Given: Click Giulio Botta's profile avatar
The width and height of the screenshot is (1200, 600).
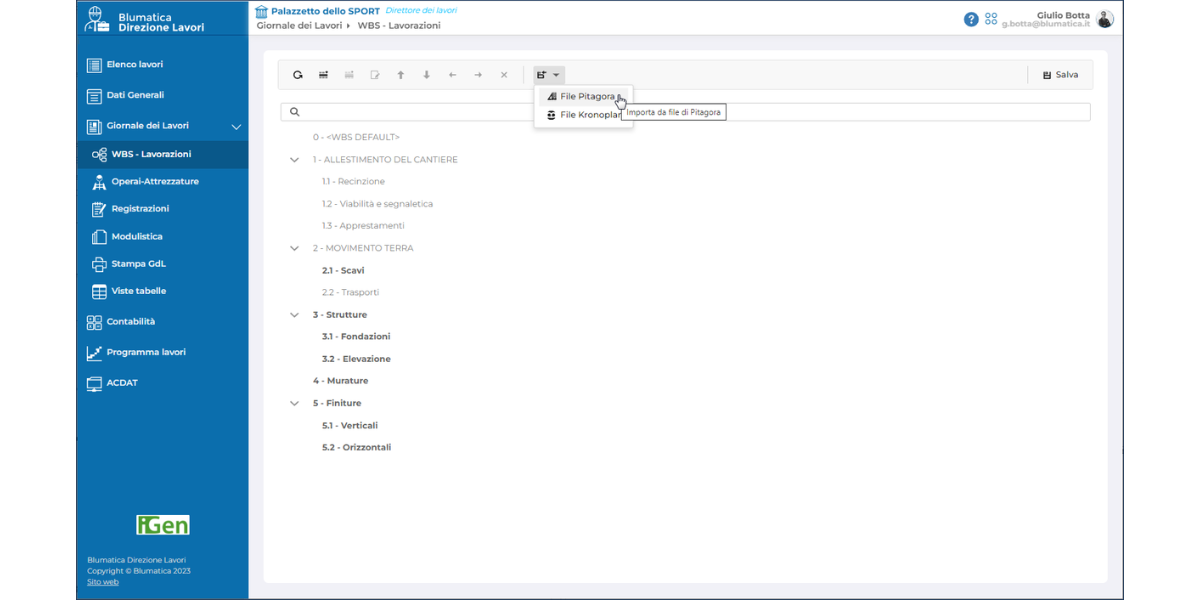Looking at the screenshot, I should (x=1105, y=19).
